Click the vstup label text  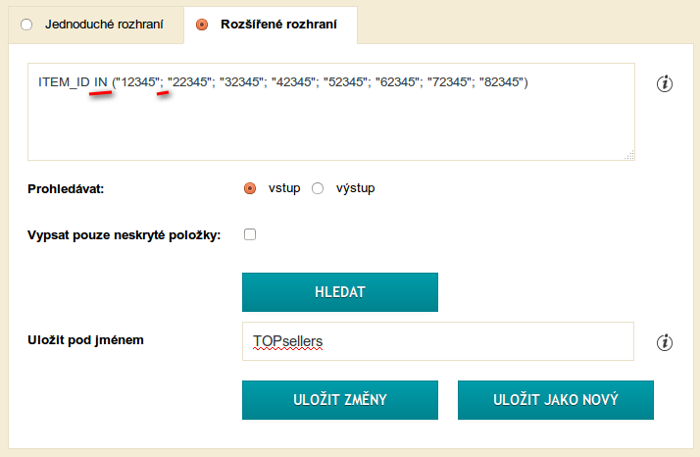(x=284, y=188)
